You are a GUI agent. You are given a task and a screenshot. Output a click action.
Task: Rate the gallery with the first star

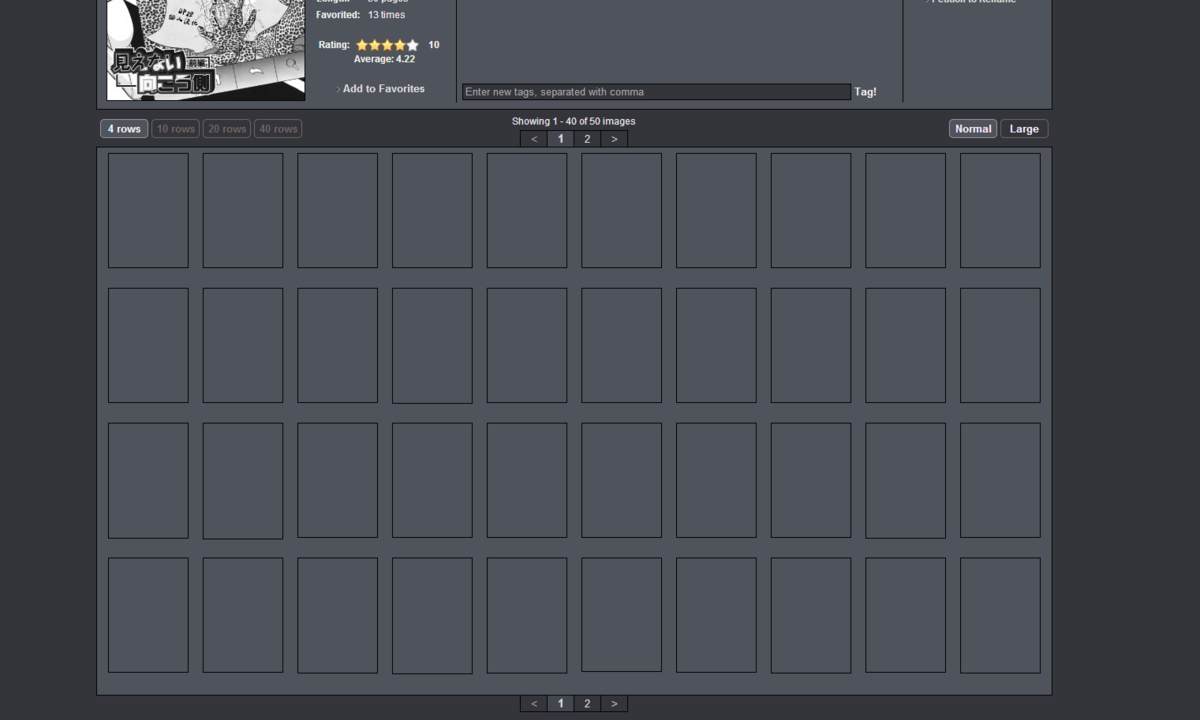(x=362, y=45)
